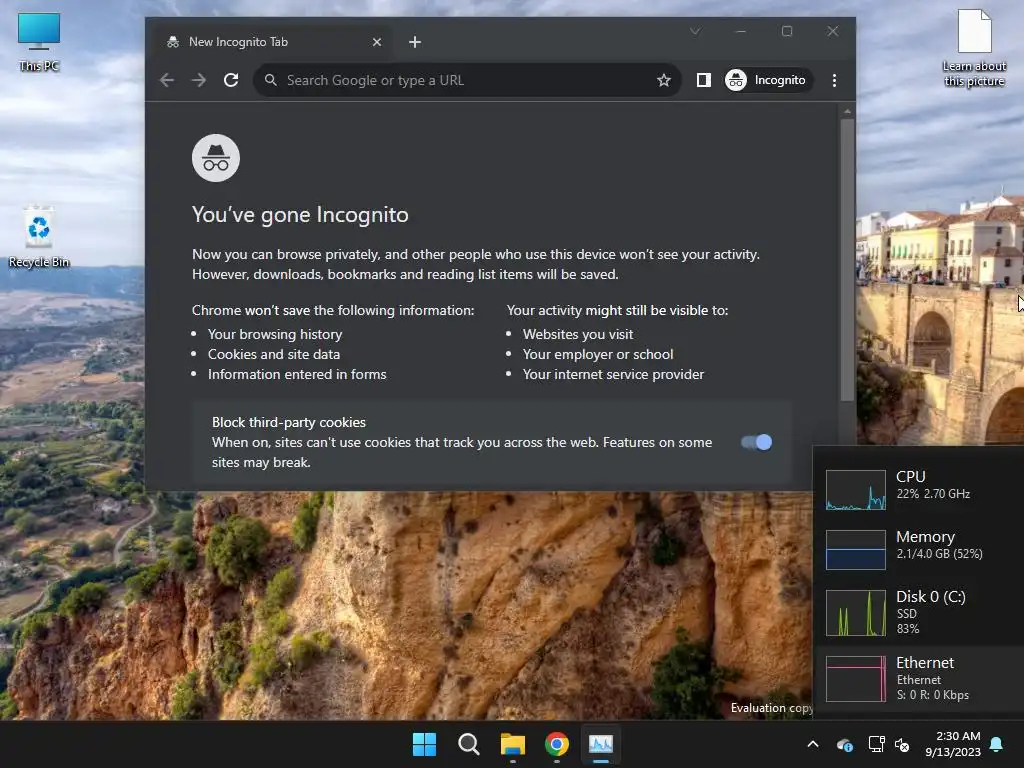Select Ethernet performance item
This screenshot has height=768, width=1024.
pos(920,679)
